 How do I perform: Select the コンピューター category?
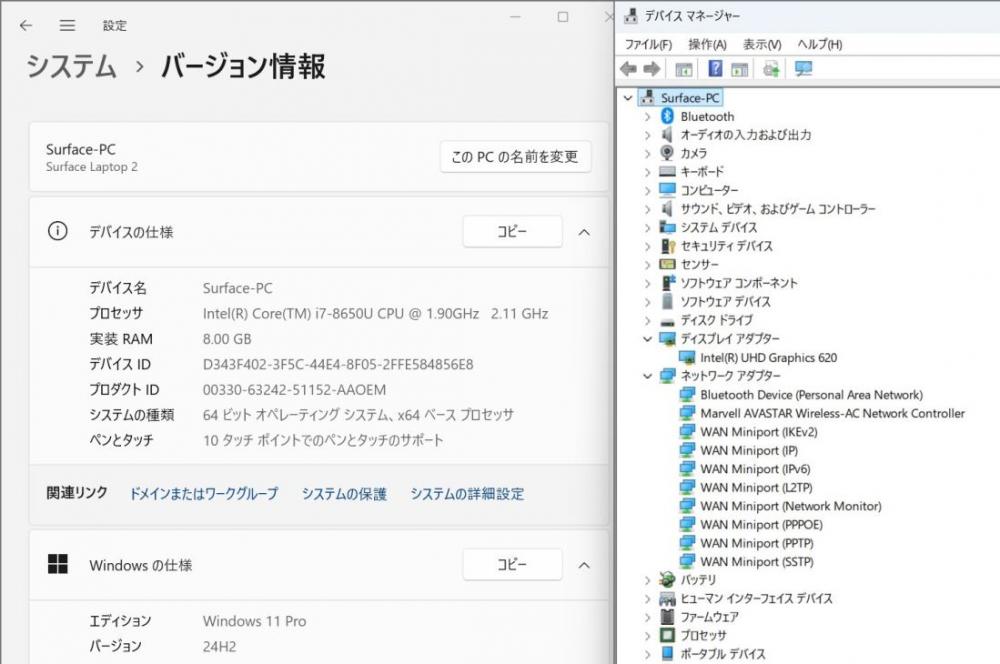709,190
